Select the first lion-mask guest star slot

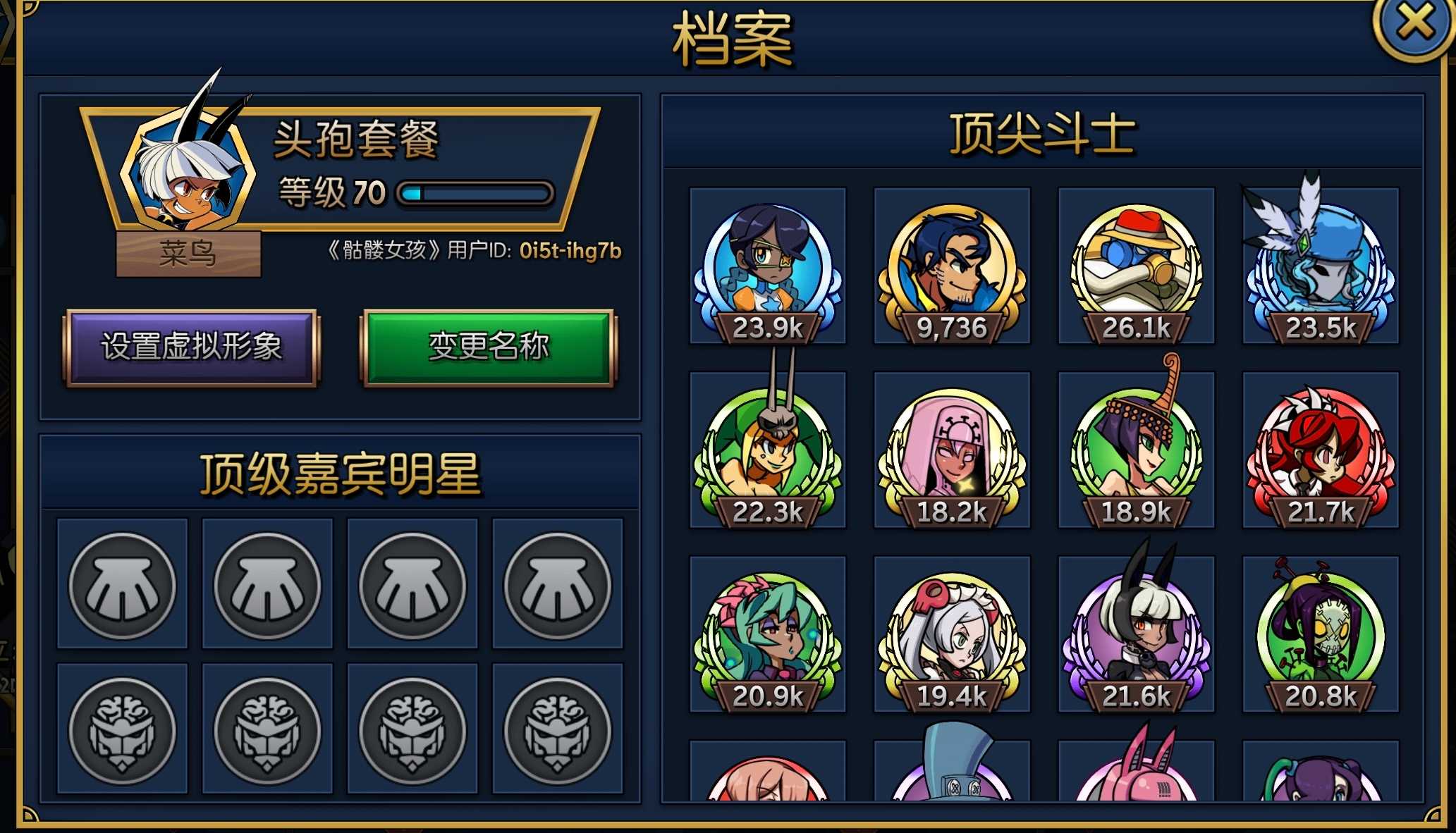(123, 729)
